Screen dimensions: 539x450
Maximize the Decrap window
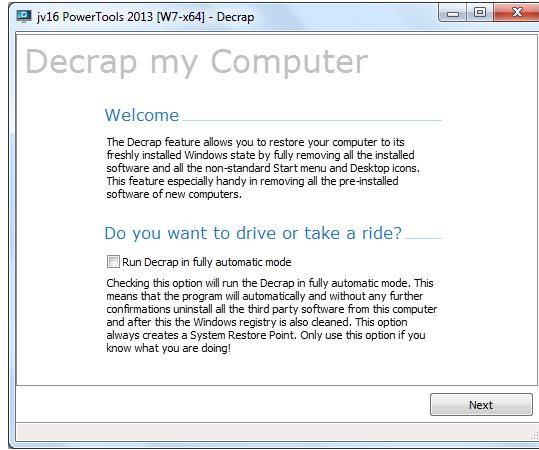[x=480, y=13]
